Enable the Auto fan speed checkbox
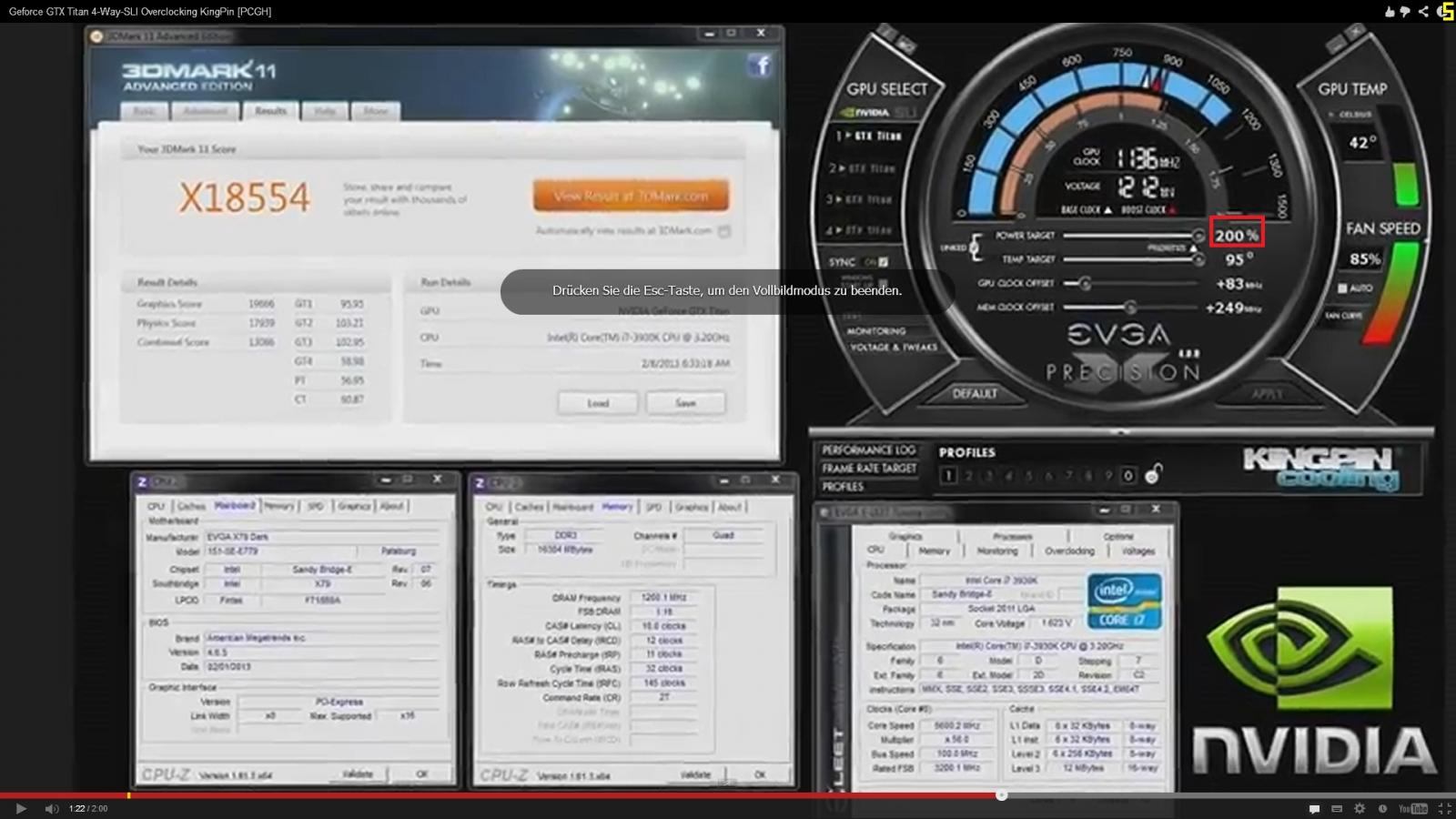This screenshot has width=1456, height=819. [x=1342, y=288]
